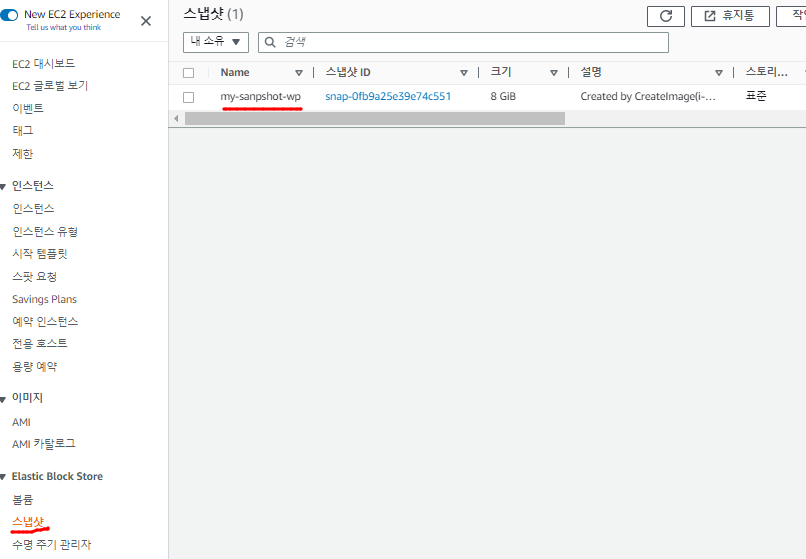806x559 pixels.
Task: Click the horizontal table scrollbar thumb
Action: 375,119
